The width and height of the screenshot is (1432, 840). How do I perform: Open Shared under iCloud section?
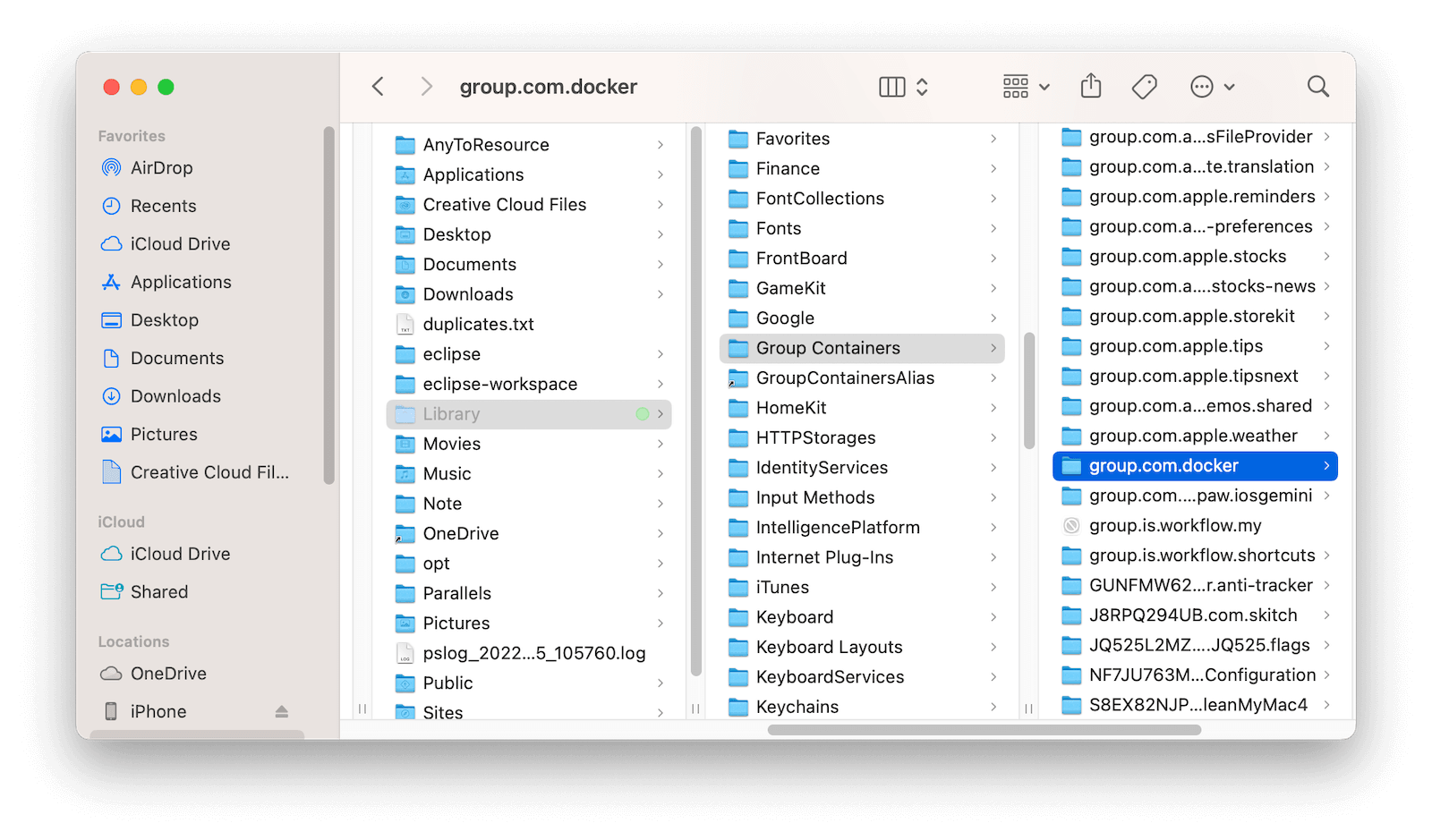(159, 592)
